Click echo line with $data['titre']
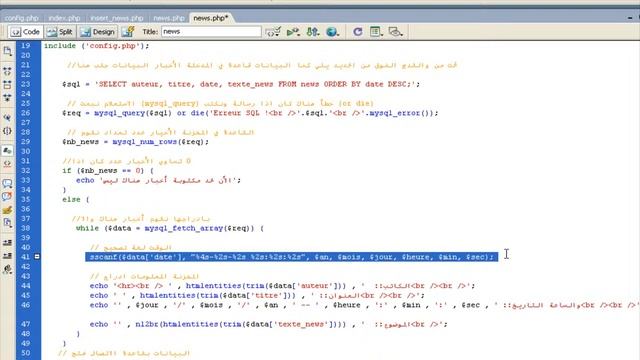This screenshot has height=360, width=640. pos(257,295)
